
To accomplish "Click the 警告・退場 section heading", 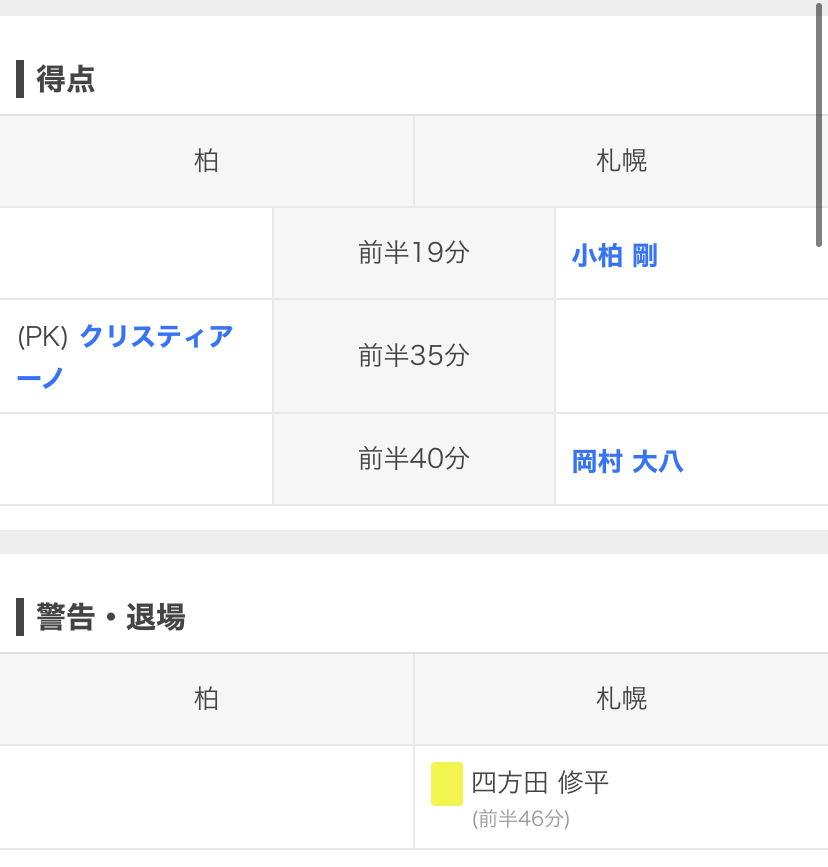I will click(x=111, y=617).
